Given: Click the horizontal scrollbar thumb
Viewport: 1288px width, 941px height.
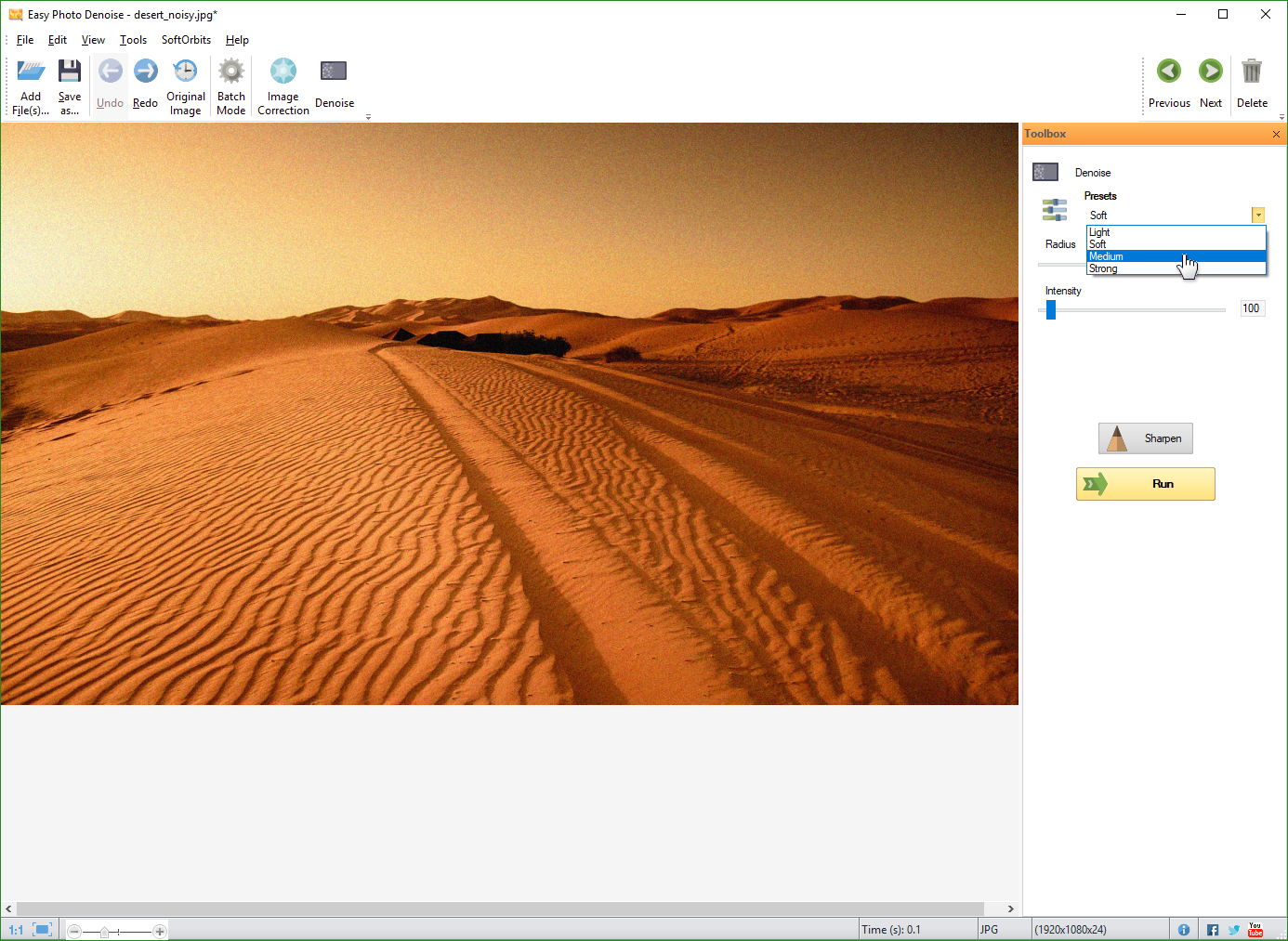Looking at the screenshot, I should (500, 908).
